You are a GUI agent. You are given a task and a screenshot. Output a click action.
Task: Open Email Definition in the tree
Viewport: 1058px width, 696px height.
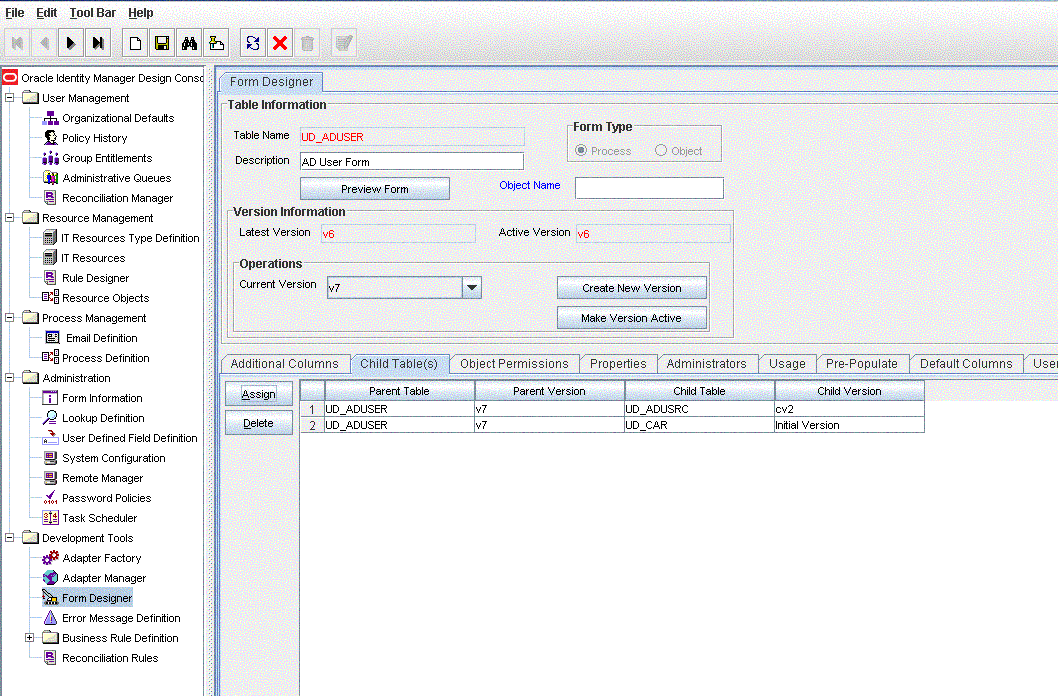point(101,338)
